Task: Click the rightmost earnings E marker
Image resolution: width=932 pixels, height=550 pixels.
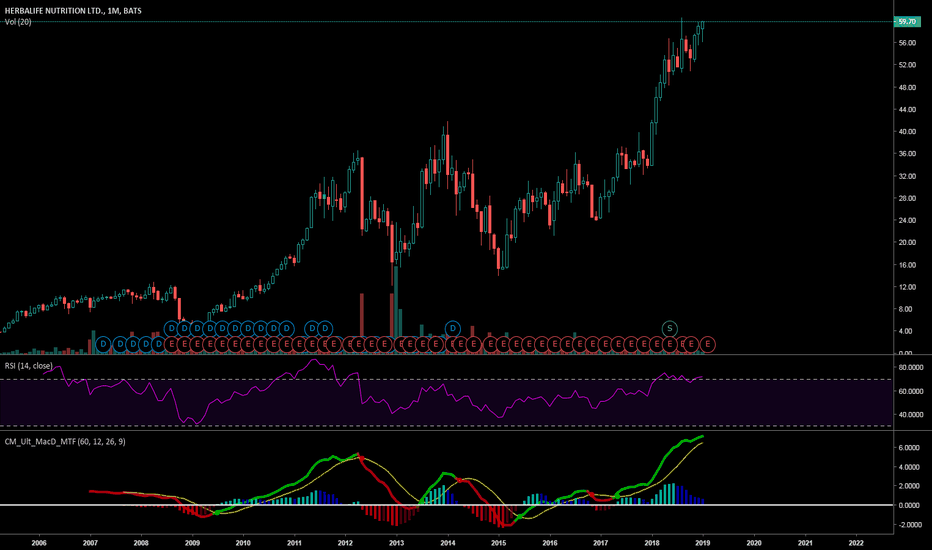Action: (x=707, y=344)
